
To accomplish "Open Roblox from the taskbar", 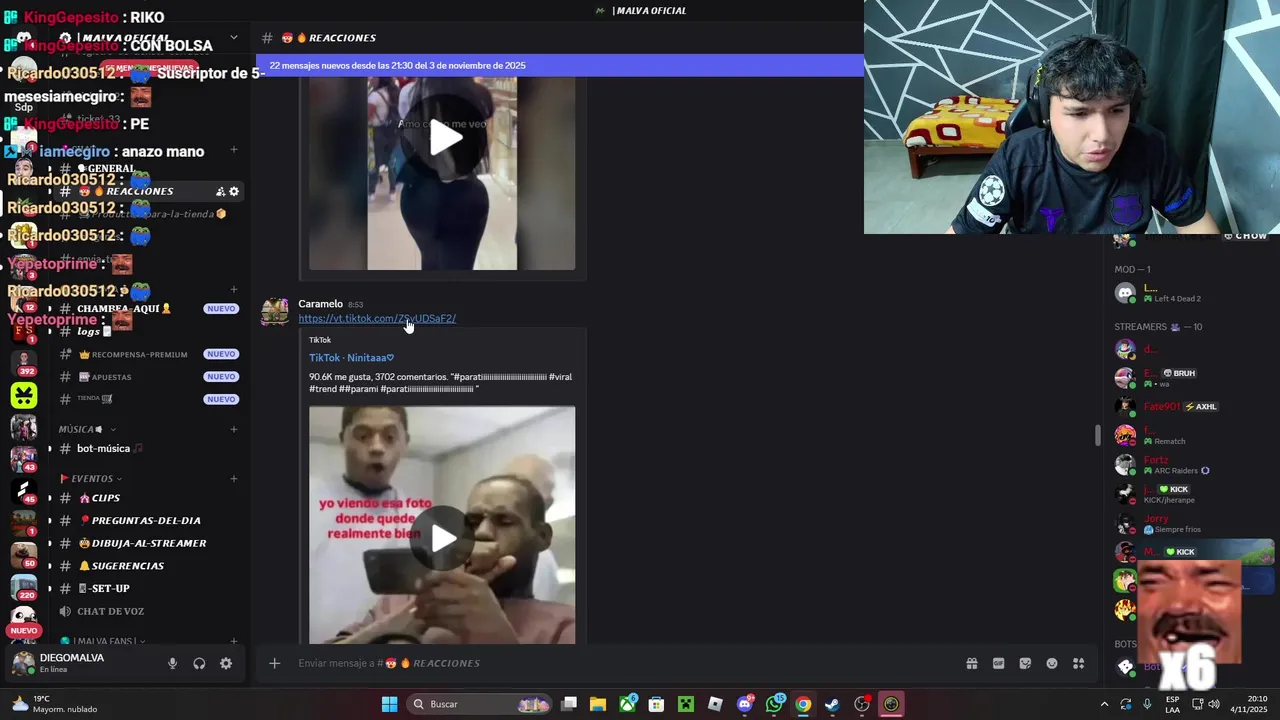I will [715, 704].
